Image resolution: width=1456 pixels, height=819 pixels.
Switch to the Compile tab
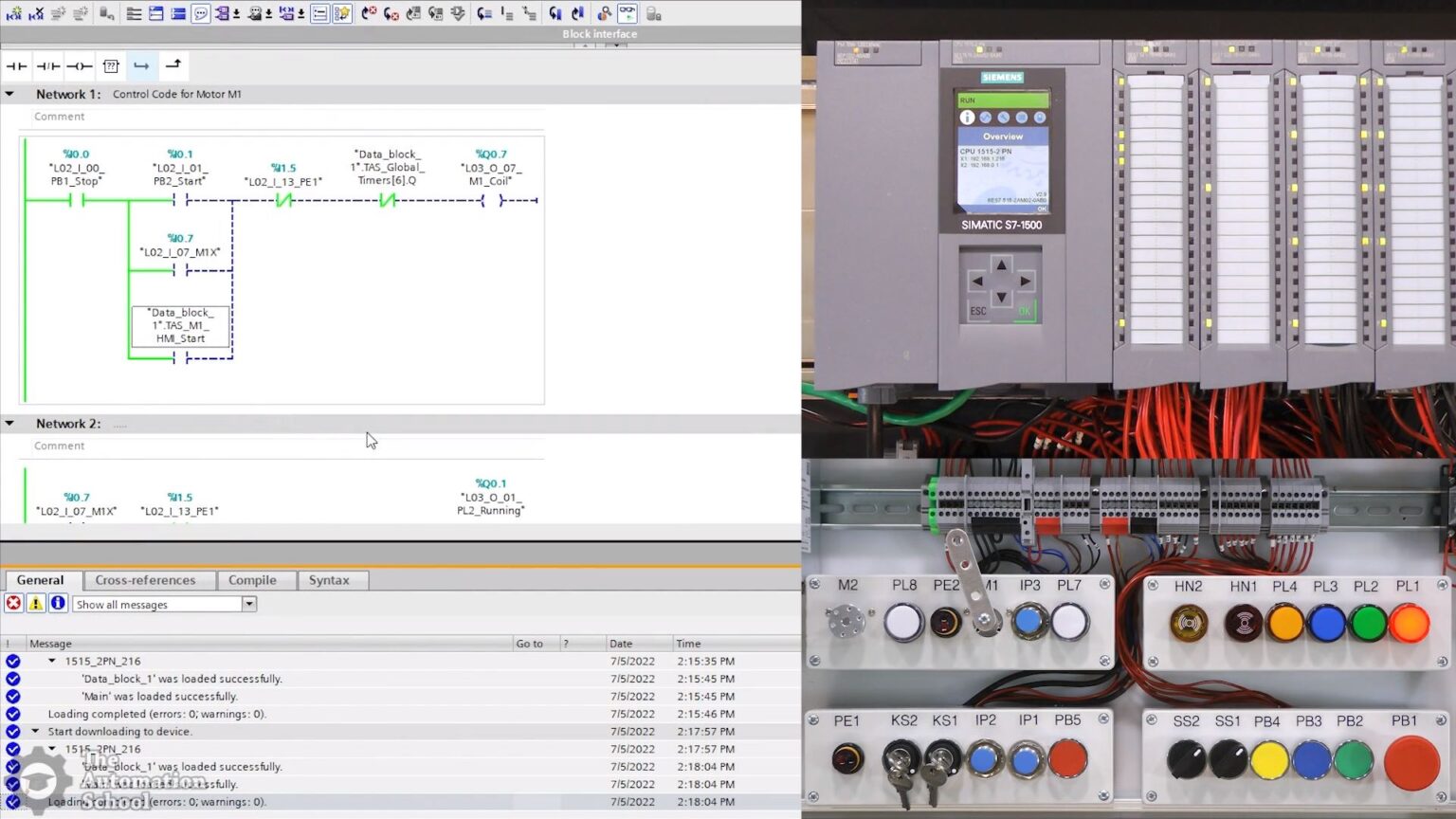coord(250,580)
